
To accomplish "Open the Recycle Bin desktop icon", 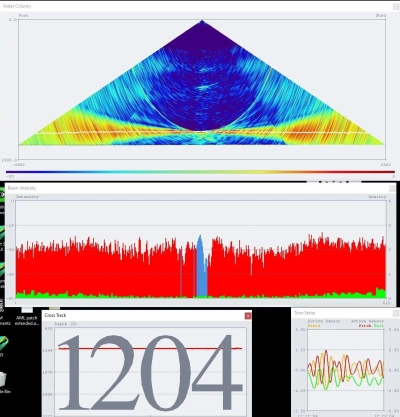I will click(x=4, y=382).
